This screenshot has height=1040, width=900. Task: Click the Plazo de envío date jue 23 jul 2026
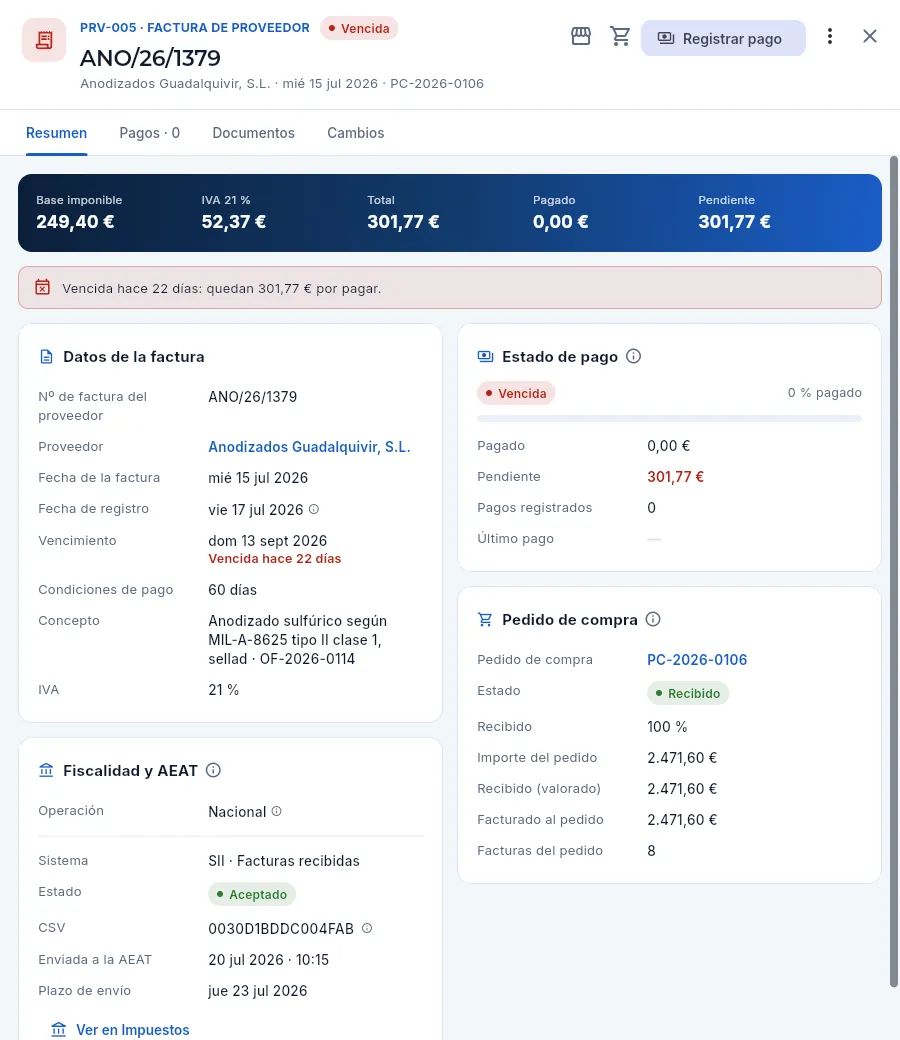257,991
